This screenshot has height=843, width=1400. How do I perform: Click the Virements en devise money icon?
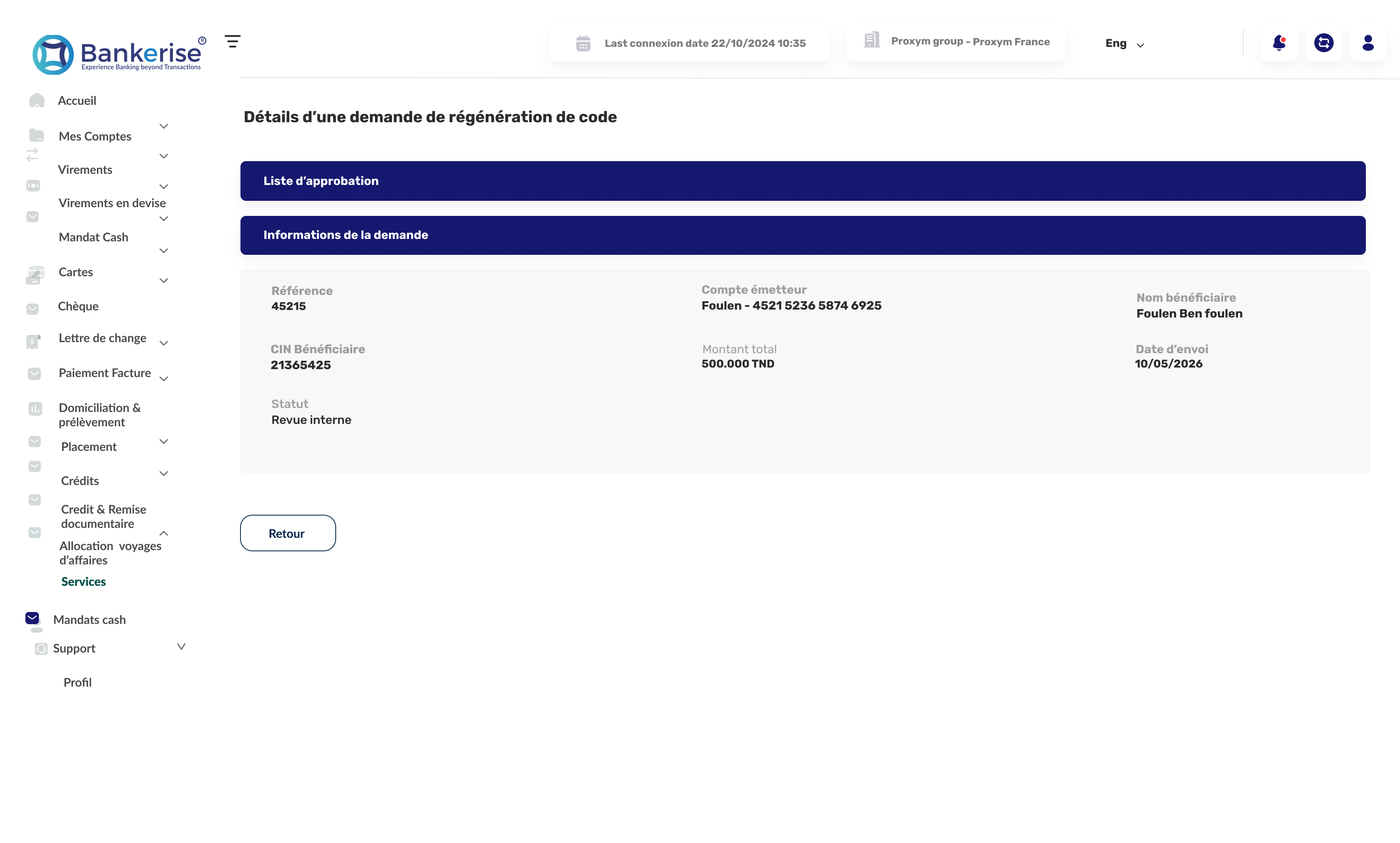coord(33,186)
